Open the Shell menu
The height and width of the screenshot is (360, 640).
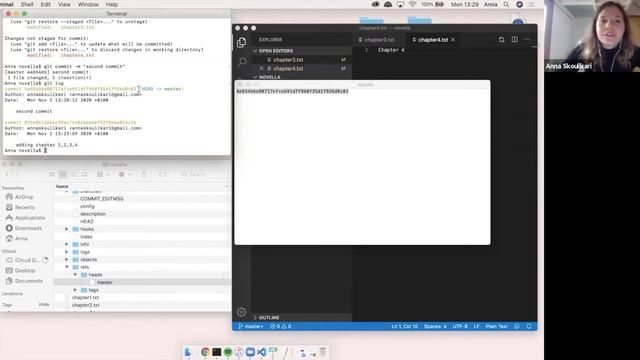click(x=27, y=4)
